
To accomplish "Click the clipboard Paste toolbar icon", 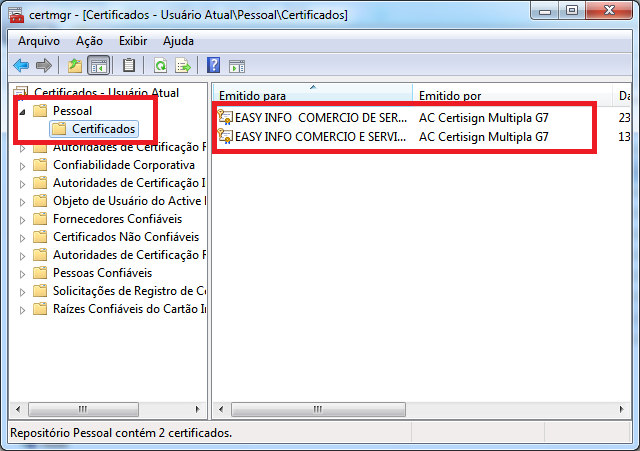I will click(129, 65).
